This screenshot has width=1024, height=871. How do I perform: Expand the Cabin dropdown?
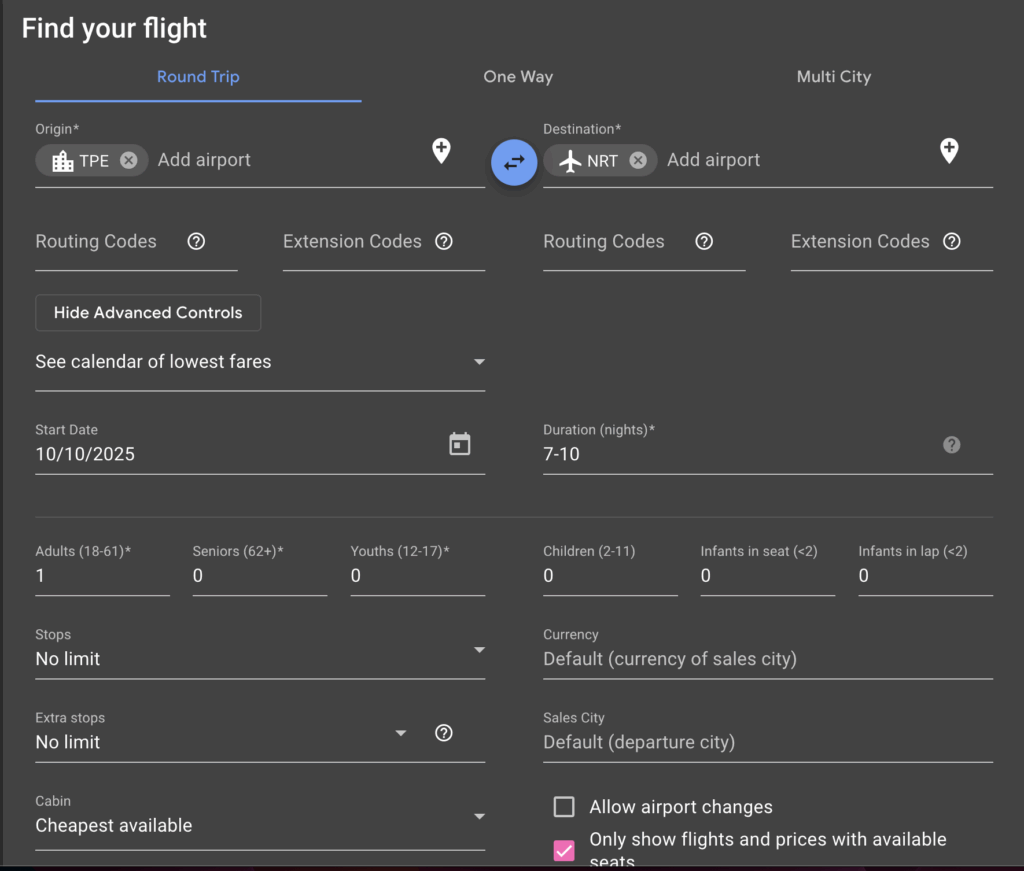click(260, 825)
